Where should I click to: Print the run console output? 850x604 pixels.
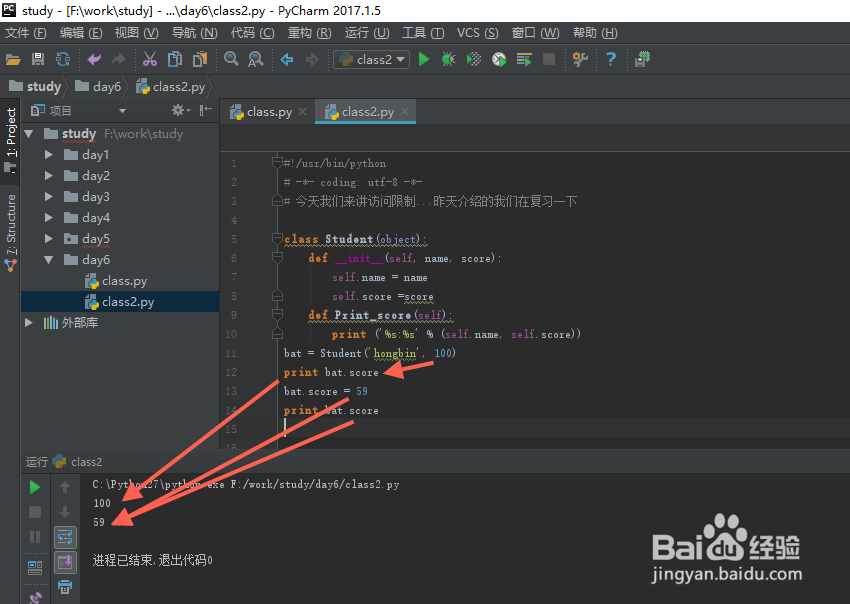pos(65,587)
